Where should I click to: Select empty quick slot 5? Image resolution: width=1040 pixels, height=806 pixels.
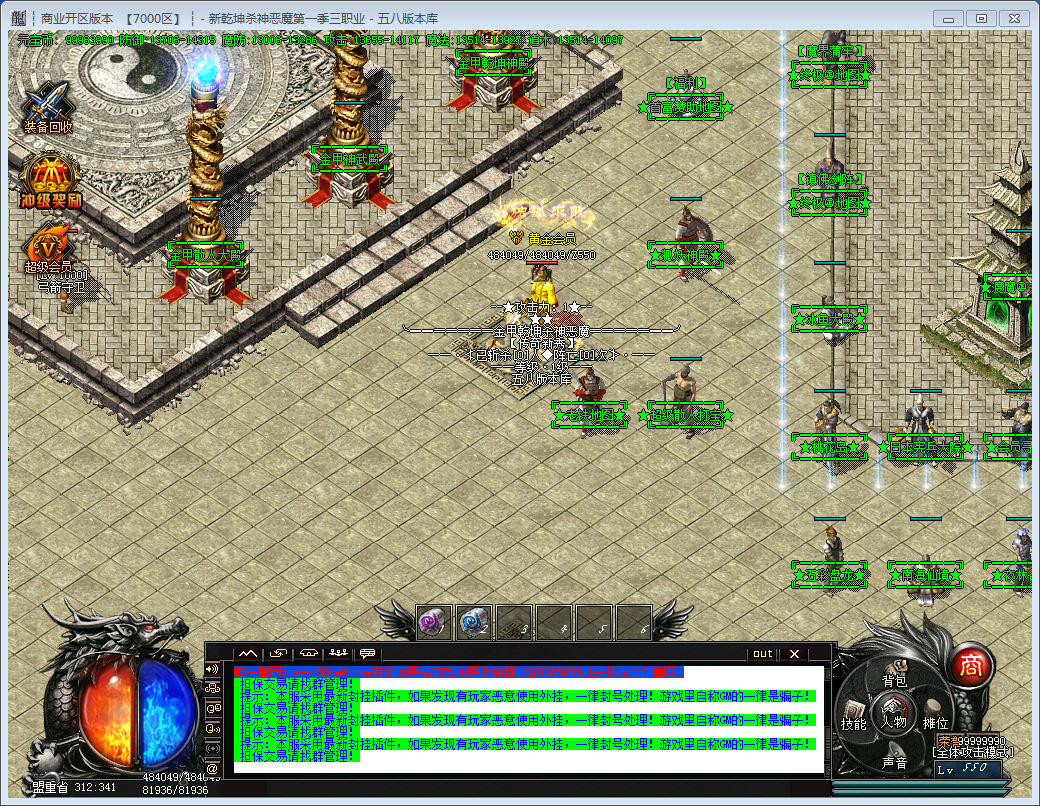pos(594,624)
